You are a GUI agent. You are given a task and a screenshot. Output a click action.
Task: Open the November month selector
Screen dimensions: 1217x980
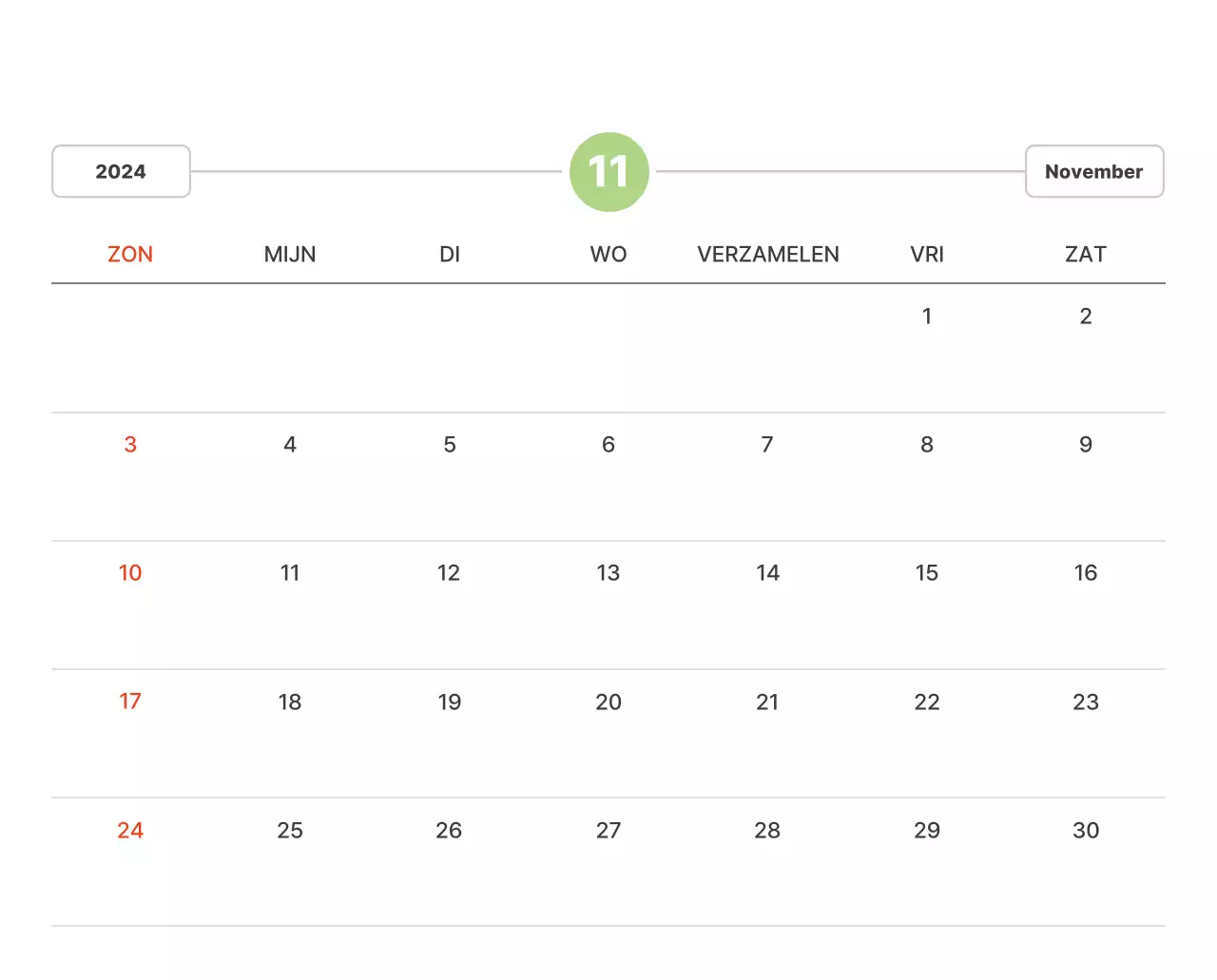[1093, 171]
